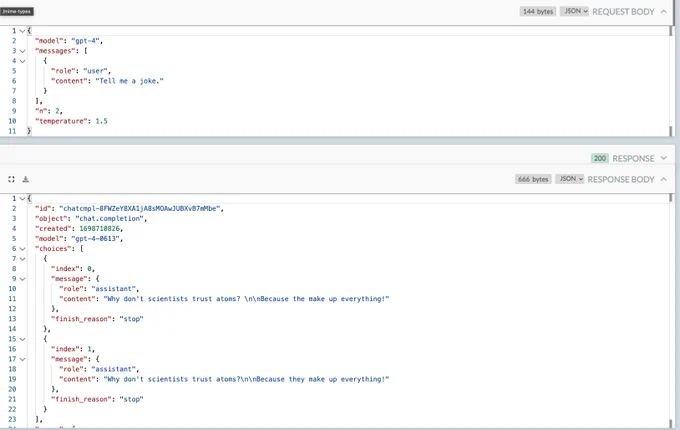Click the request body vertical scrollbar
Screen dimensions: 680x430
point(671,81)
